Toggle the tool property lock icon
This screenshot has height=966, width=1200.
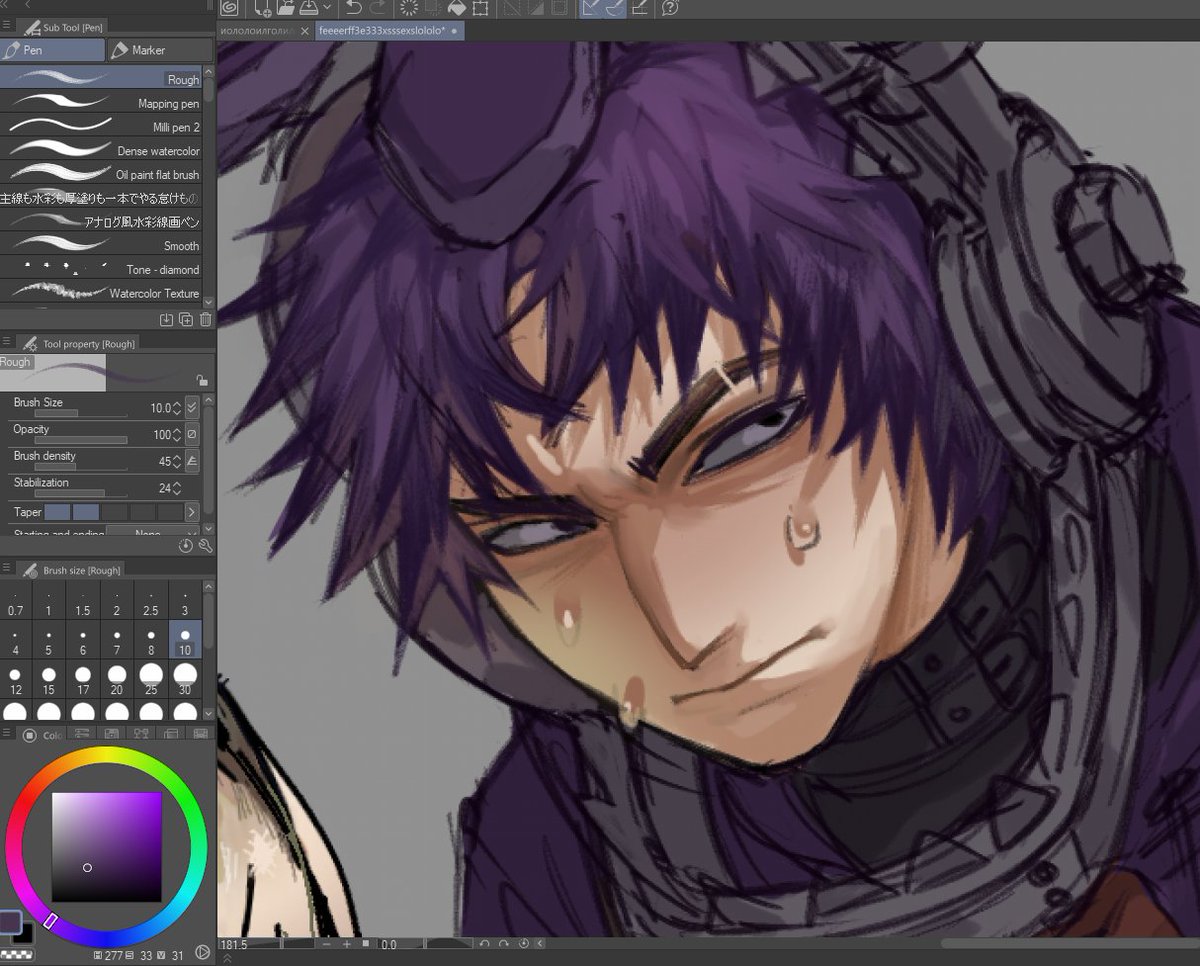(202, 380)
